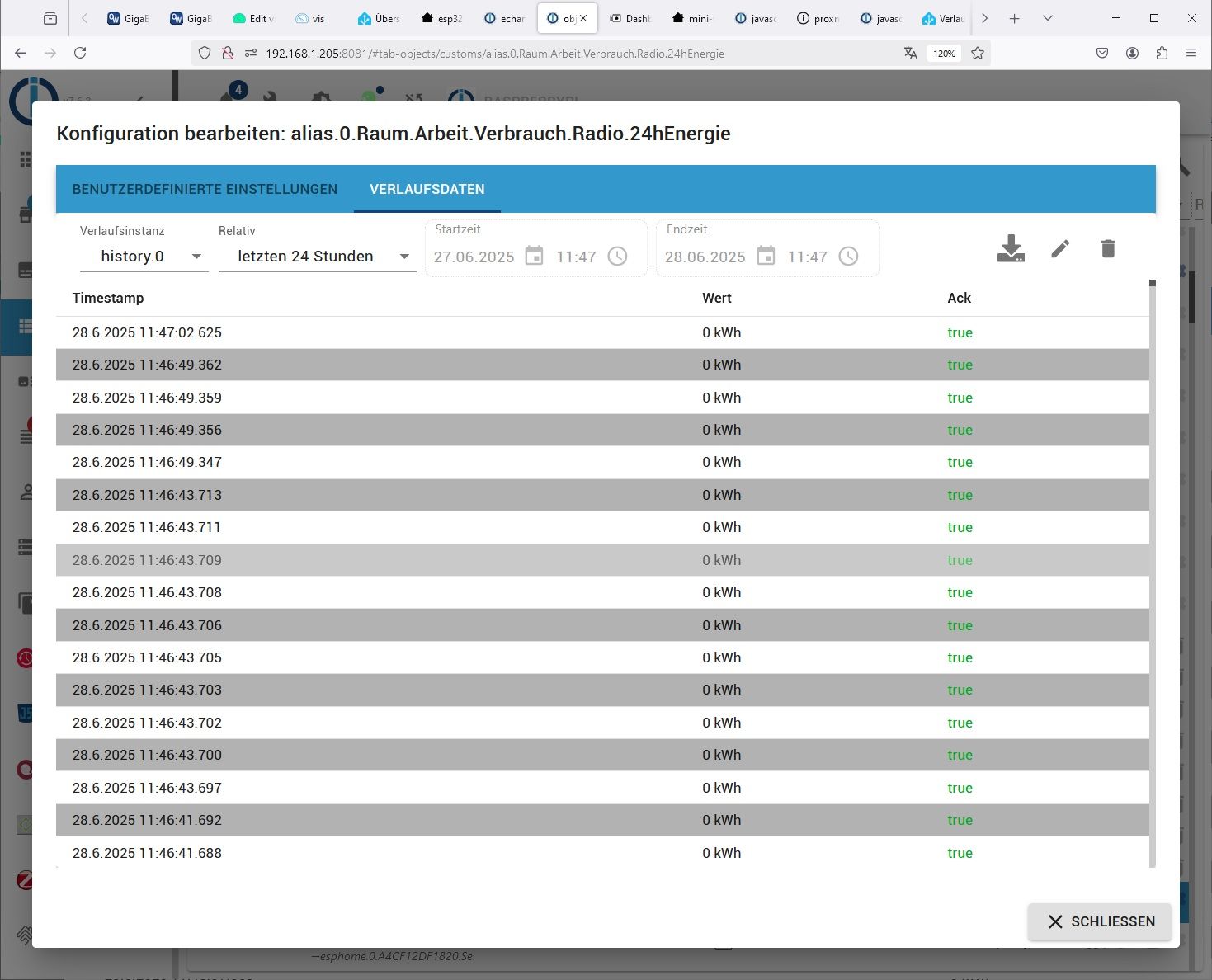Expand the Relativ 'letzten 24 Stunden' dropdown

tap(317, 257)
